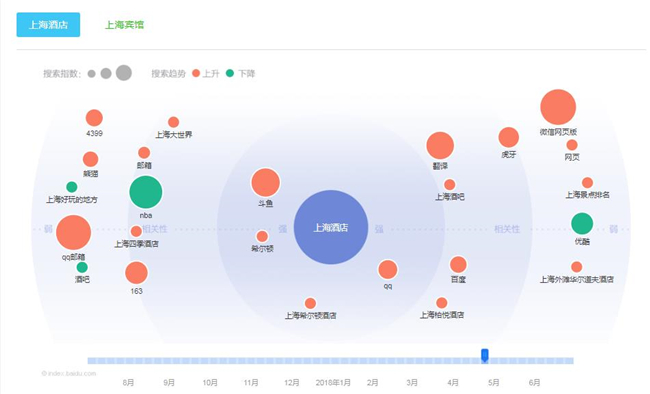
Task: Click the 163 bubble
Action: (x=136, y=273)
